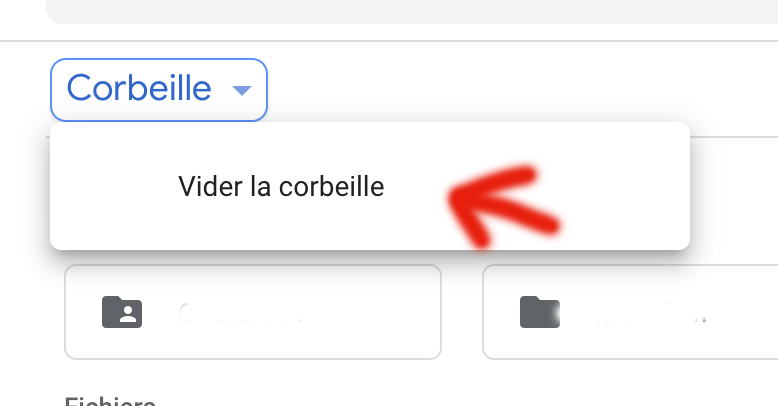The height and width of the screenshot is (406, 778).
Task: Click the blue triangle arrow beside Corbeille
Action: (242, 90)
